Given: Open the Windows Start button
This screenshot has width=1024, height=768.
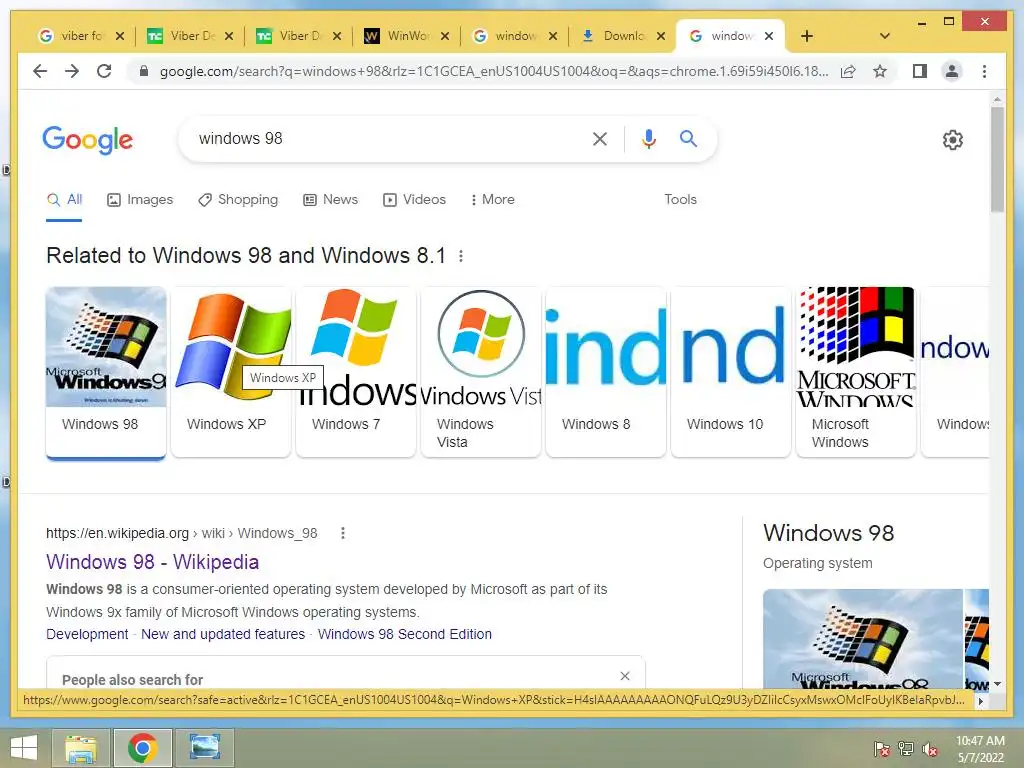Looking at the screenshot, I should tap(24, 748).
